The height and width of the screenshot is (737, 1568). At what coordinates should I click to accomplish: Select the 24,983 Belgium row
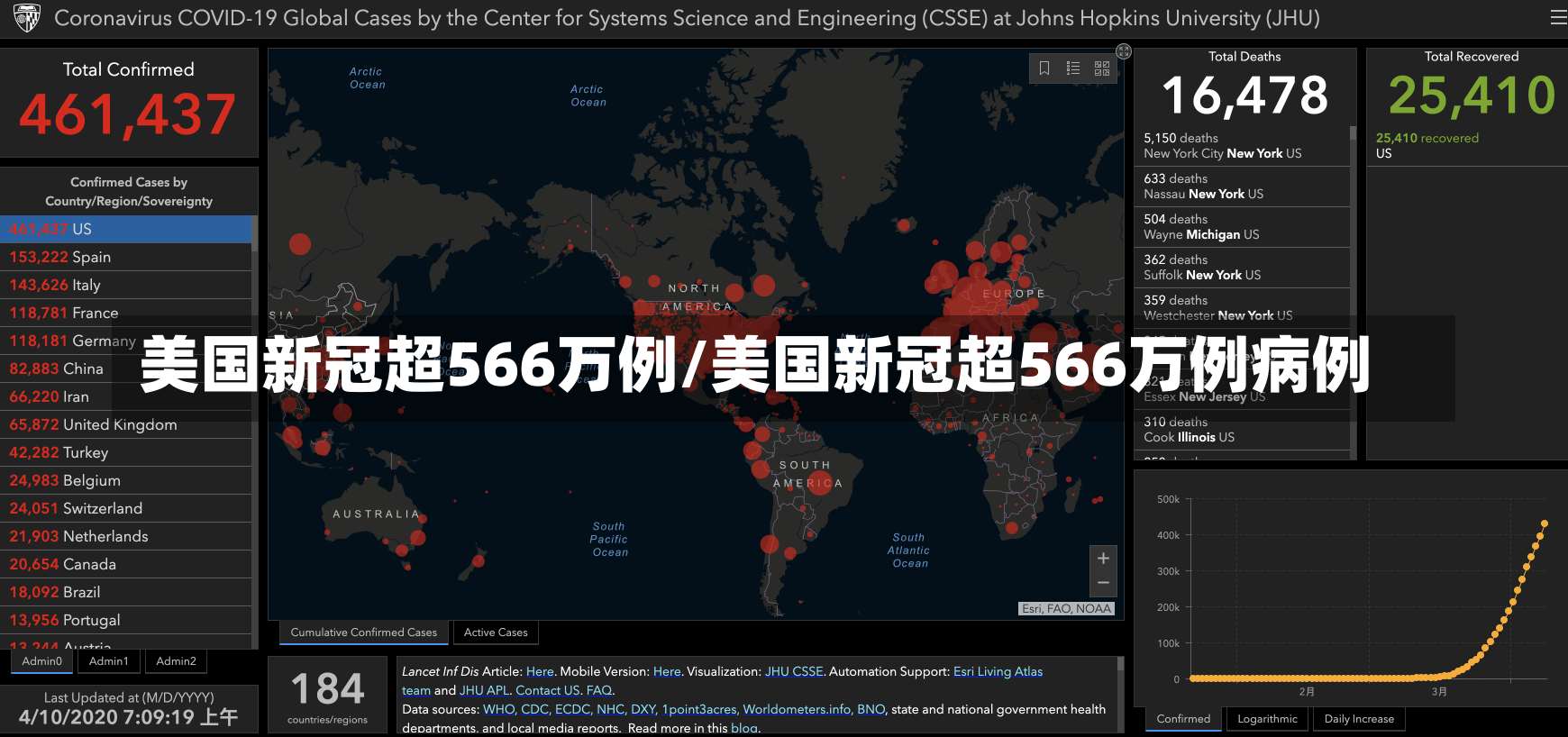pos(126,480)
